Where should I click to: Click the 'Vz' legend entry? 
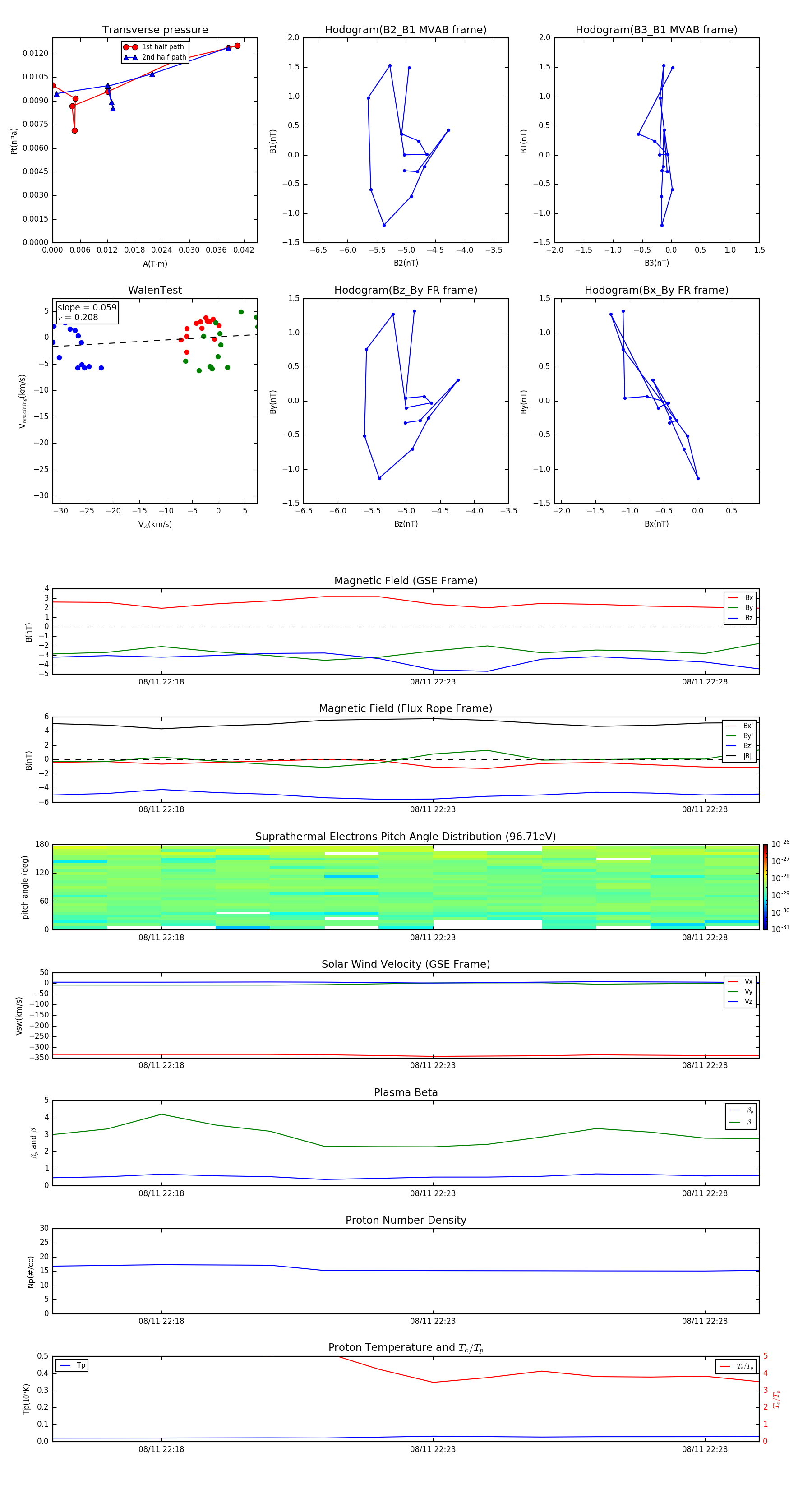pos(740,1002)
